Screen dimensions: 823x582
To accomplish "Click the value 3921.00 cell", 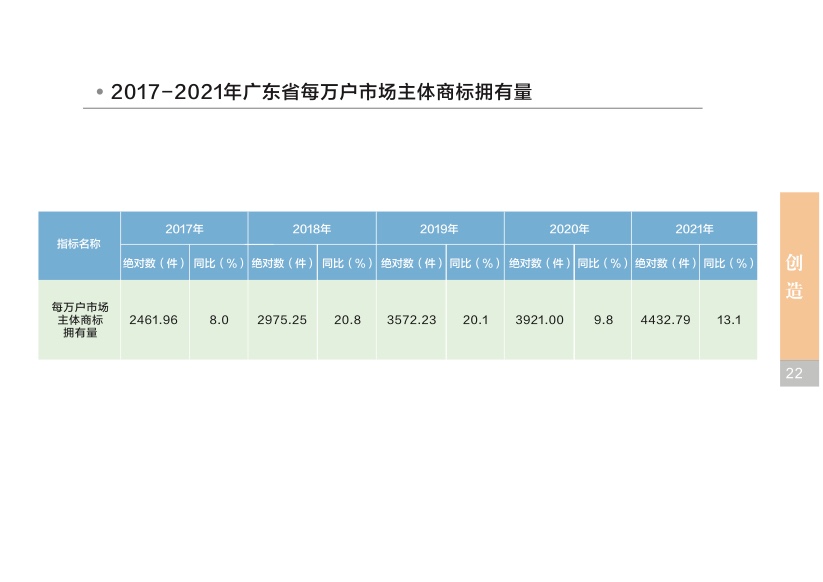I will (539, 320).
